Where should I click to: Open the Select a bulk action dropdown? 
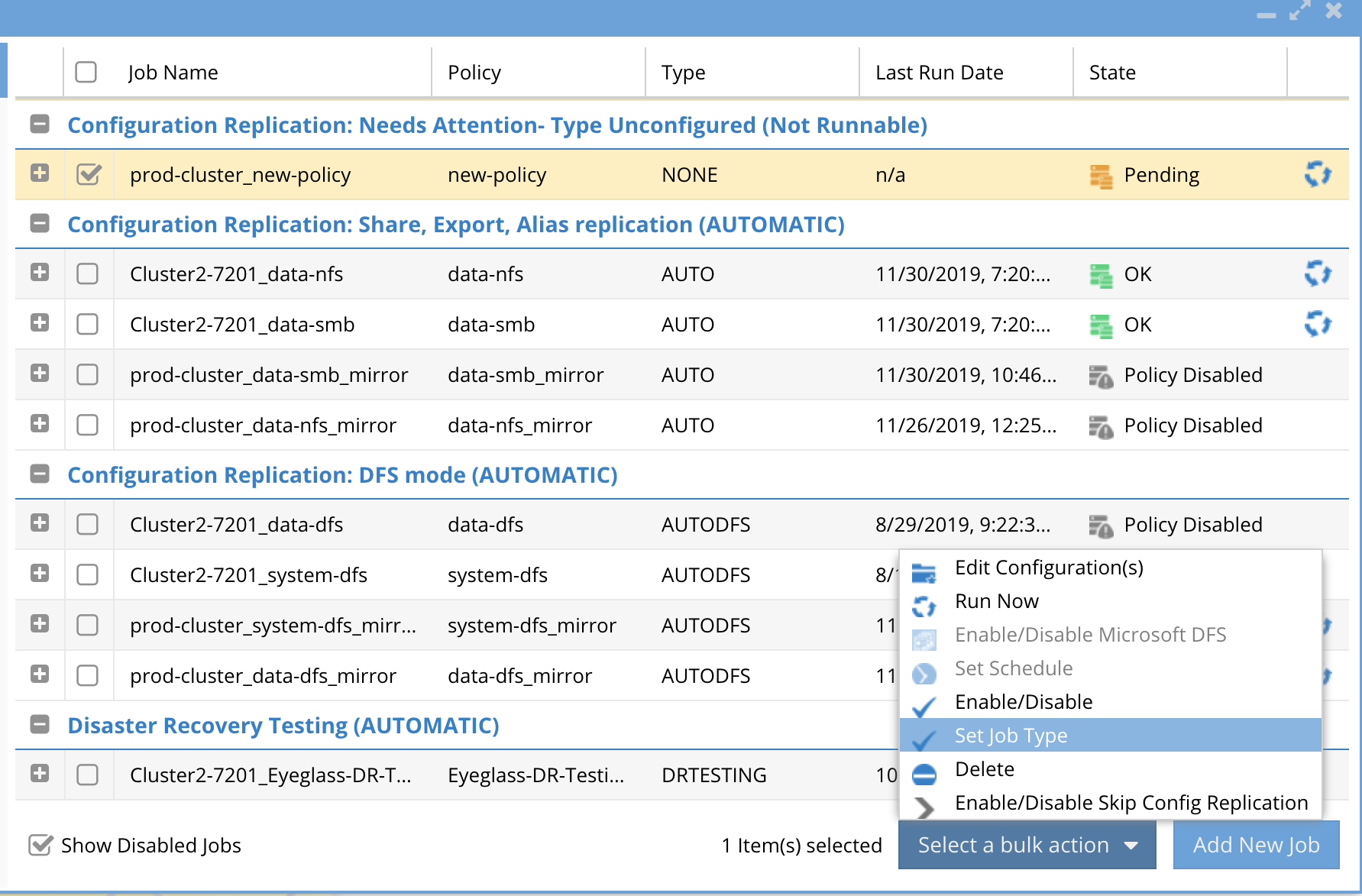(x=1027, y=845)
